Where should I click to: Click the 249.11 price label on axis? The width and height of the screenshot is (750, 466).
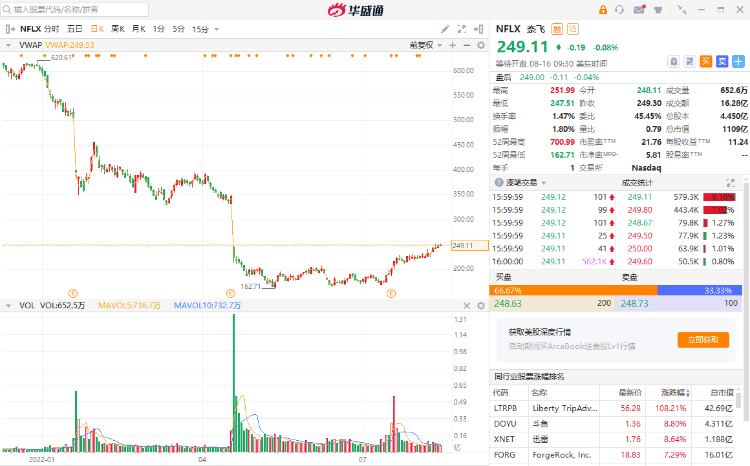coord(469,245)
